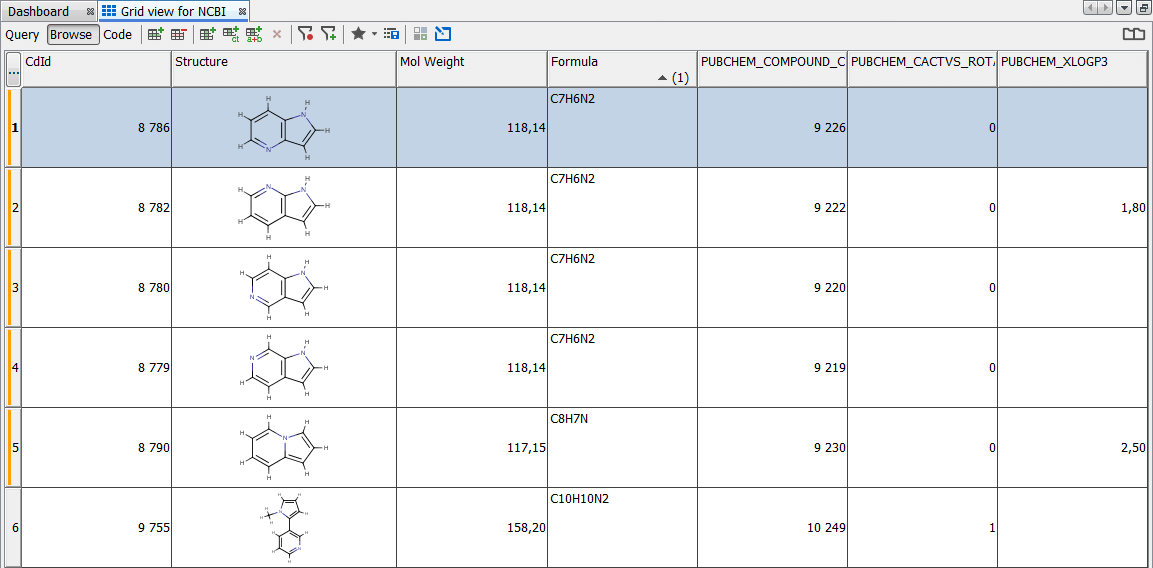Click the add filter icon with green plus

tap(328, 34)
